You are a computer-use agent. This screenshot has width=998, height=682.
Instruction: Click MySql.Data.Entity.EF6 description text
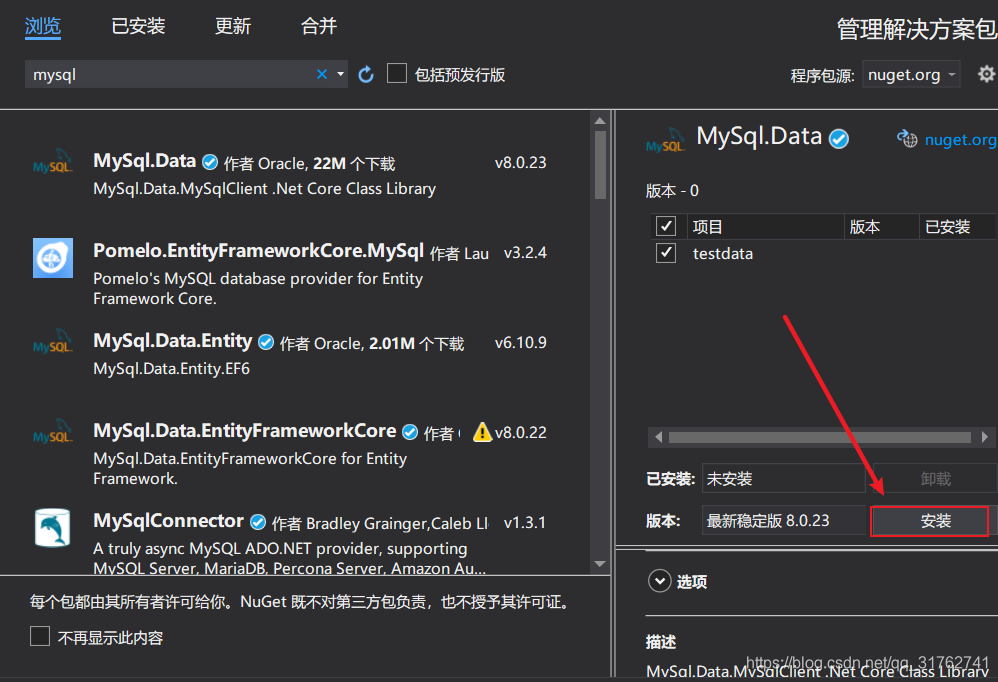(171, 369)
